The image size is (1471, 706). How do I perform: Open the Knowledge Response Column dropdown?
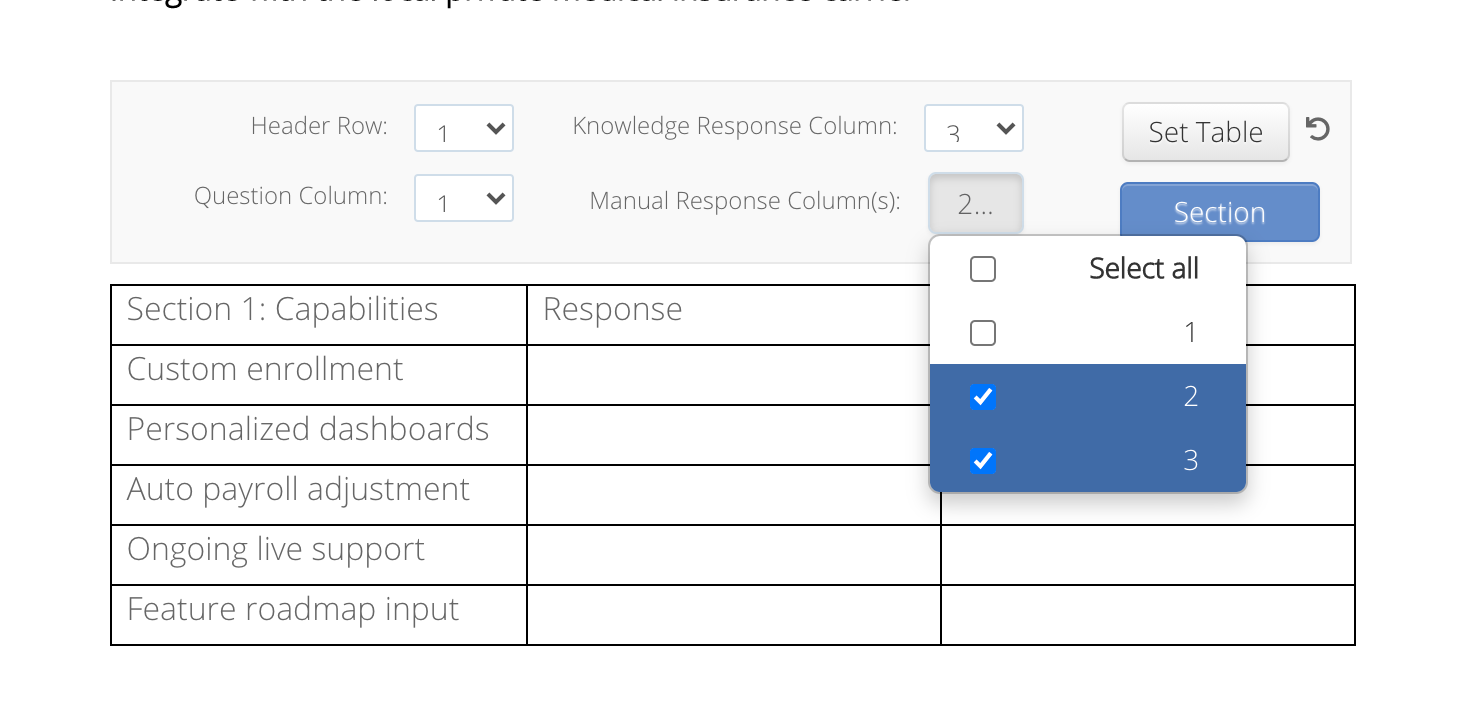coord(973,128)
